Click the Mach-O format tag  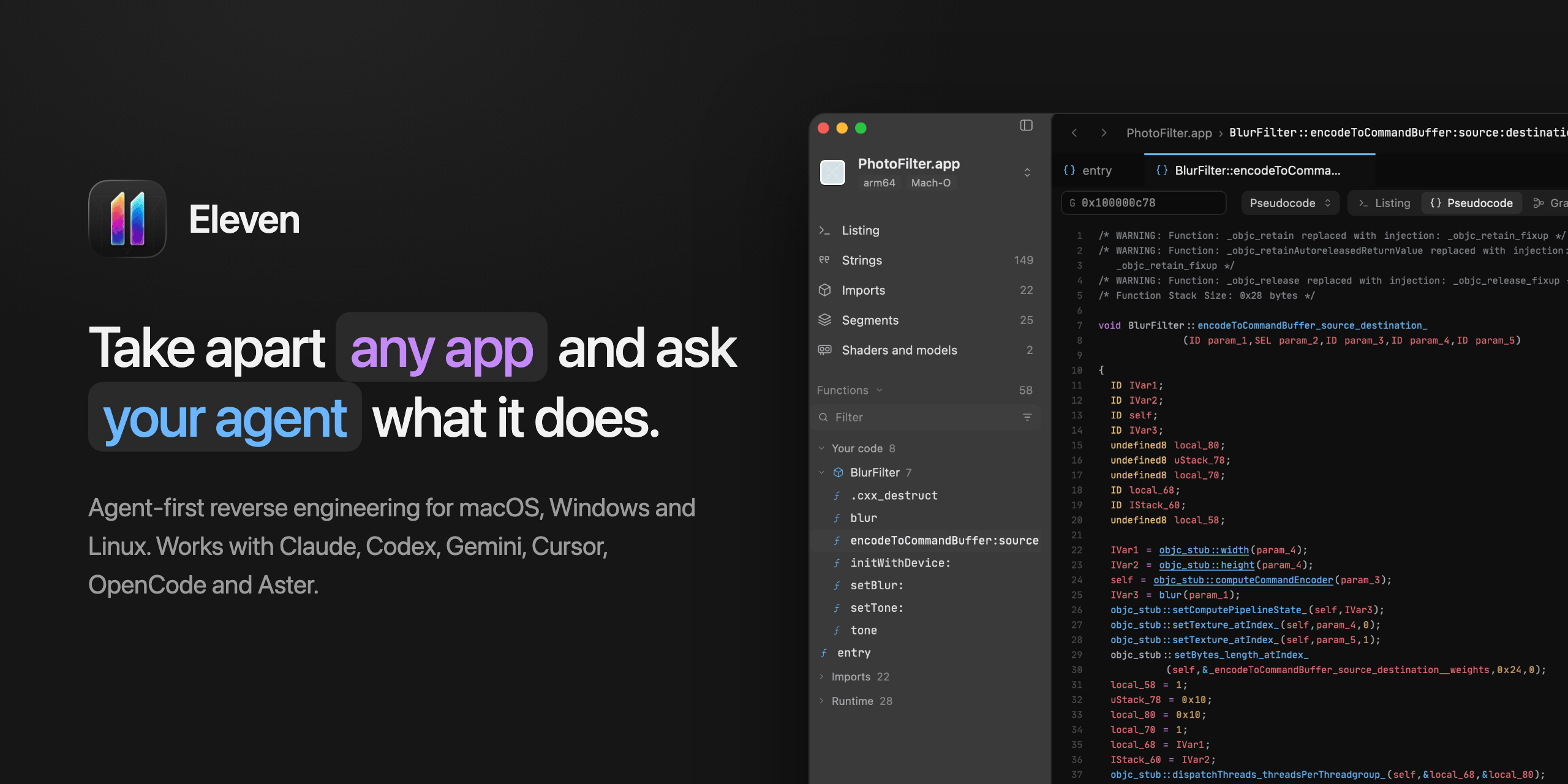coord(930,183)
